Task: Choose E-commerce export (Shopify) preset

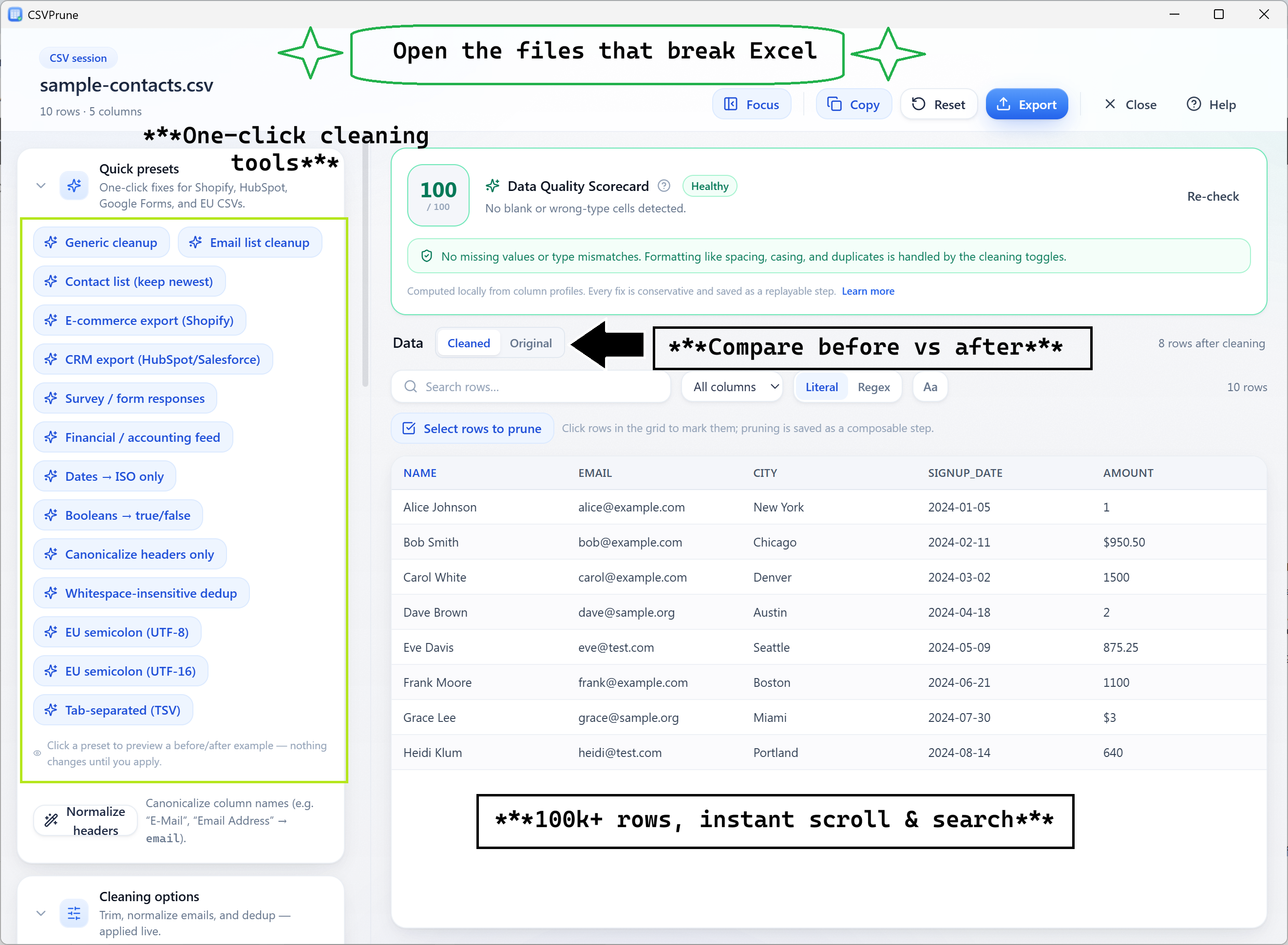Action: click(139, 321)
